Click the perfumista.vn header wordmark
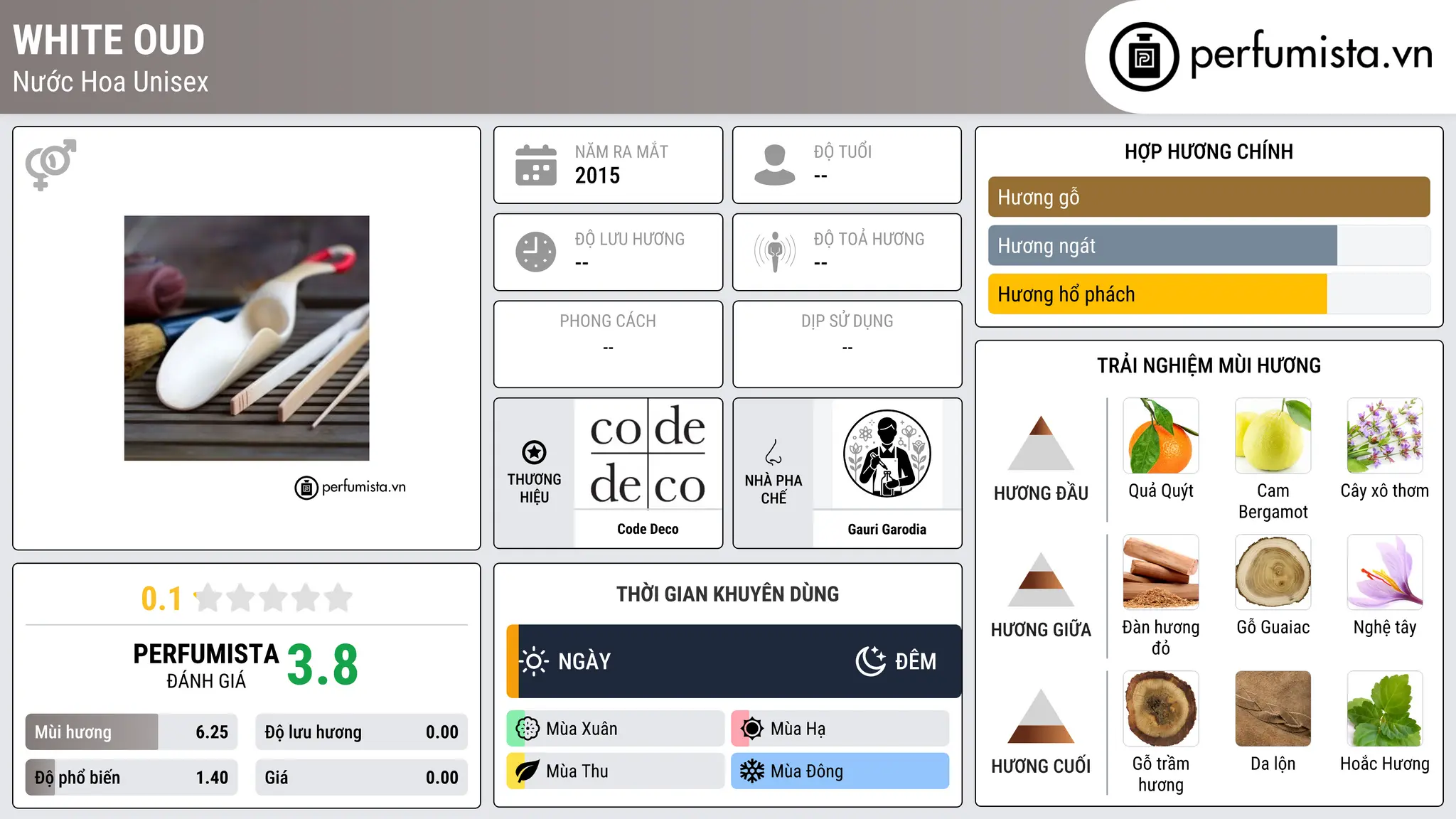Image resolution: width=1456 pixels, height=819 pixels. (x=1311, y=54)
